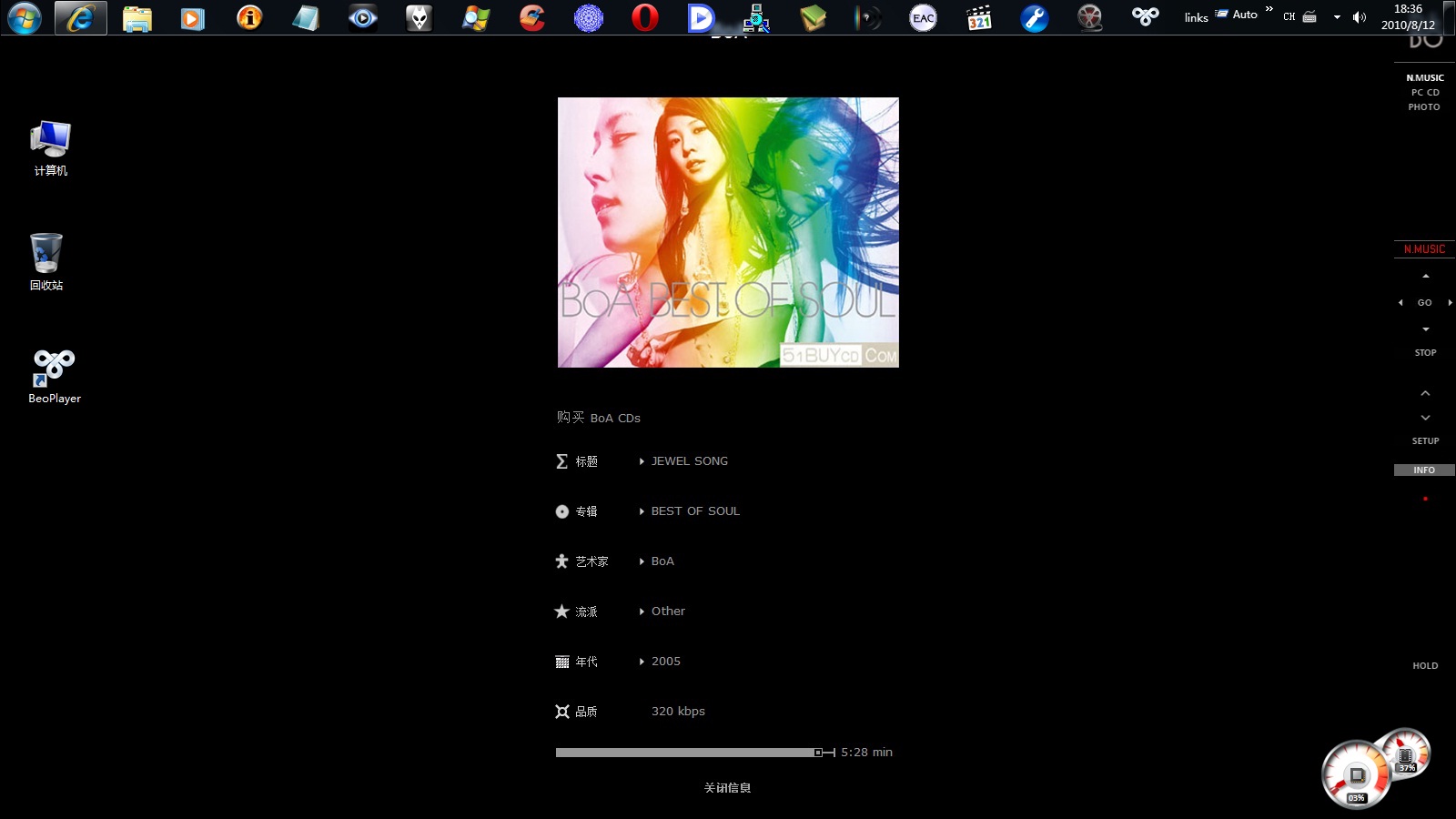Expand the album arrow for BEST OF SOUL

(x=642, y=511)
